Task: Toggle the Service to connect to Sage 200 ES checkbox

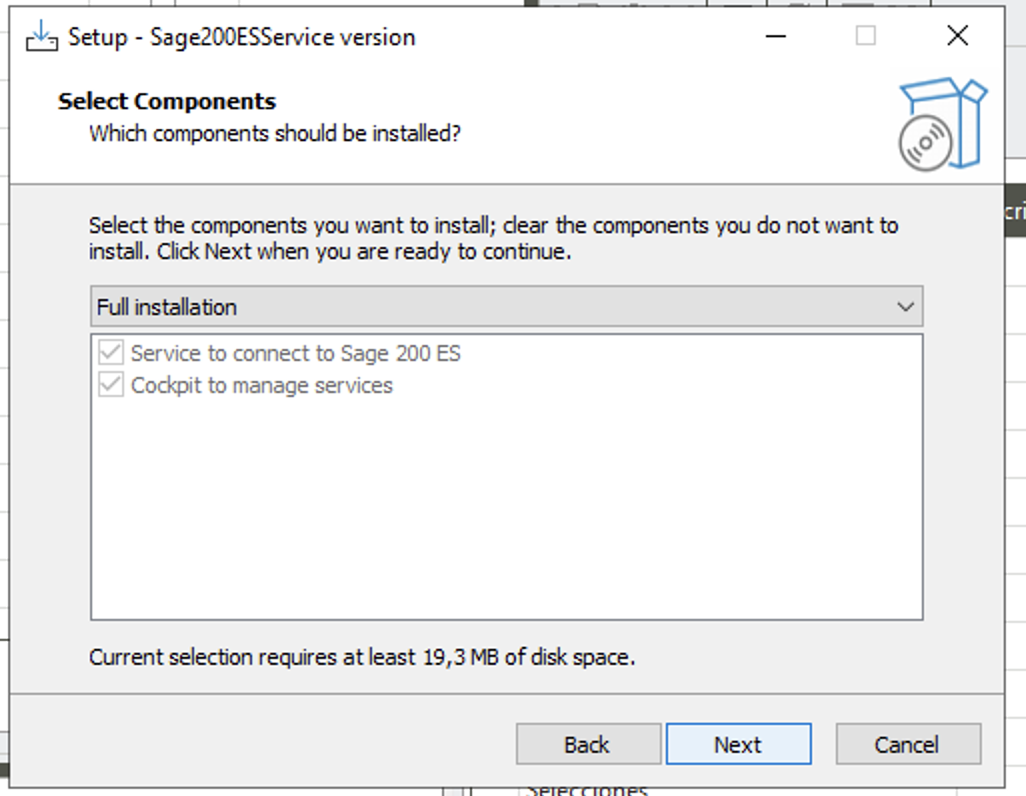Action: pos(111,352)
